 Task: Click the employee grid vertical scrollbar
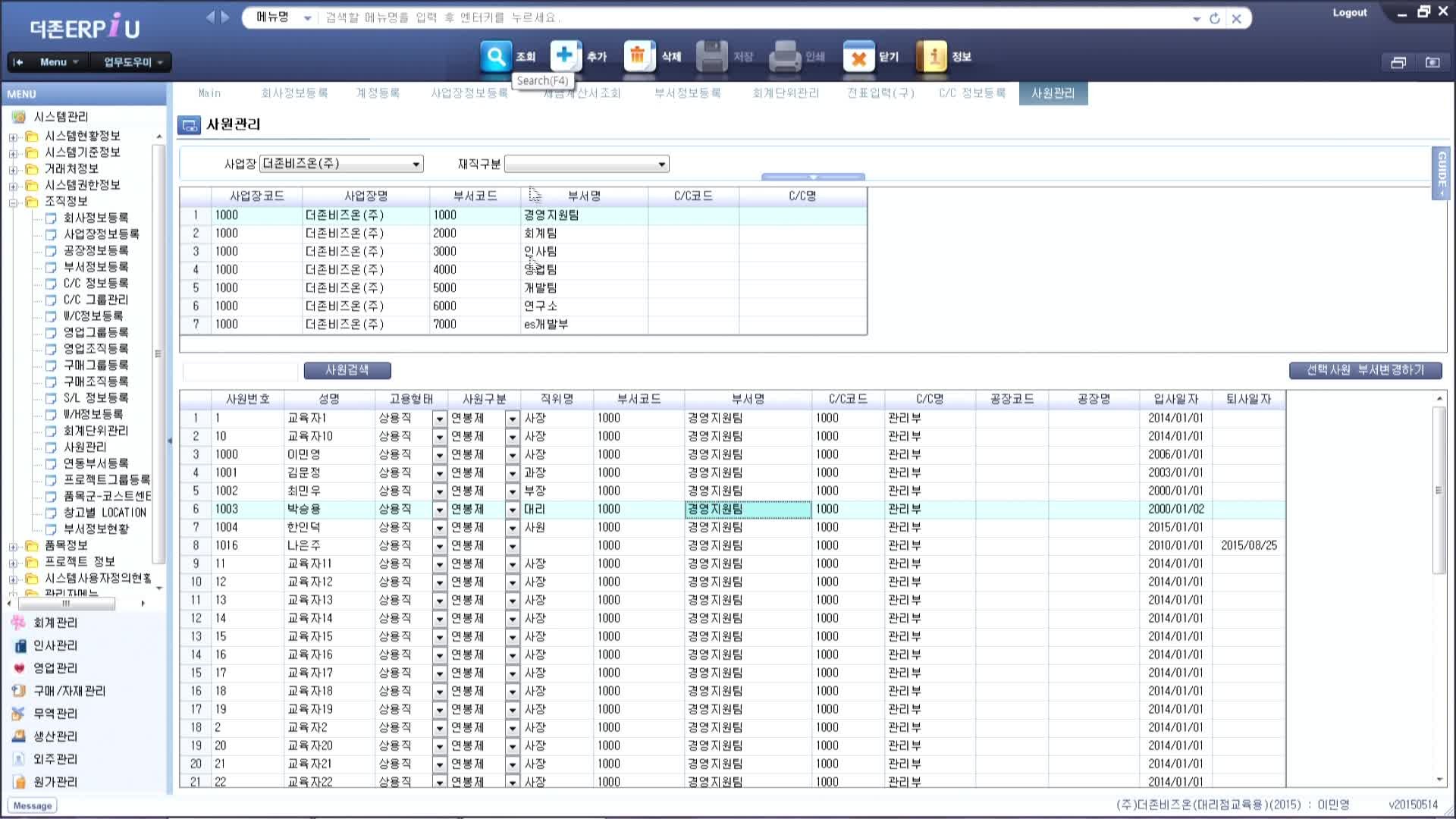click(1439, 491)
